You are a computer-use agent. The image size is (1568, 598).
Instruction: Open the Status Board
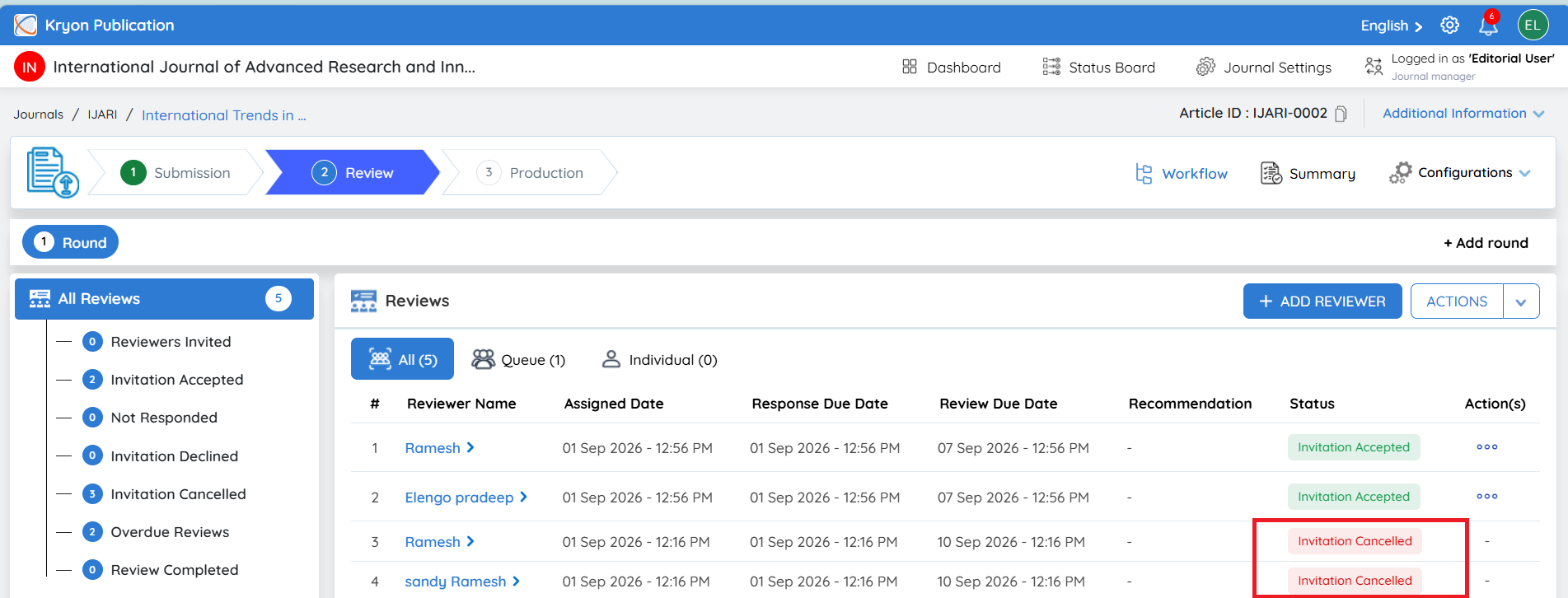[1098, 68]
